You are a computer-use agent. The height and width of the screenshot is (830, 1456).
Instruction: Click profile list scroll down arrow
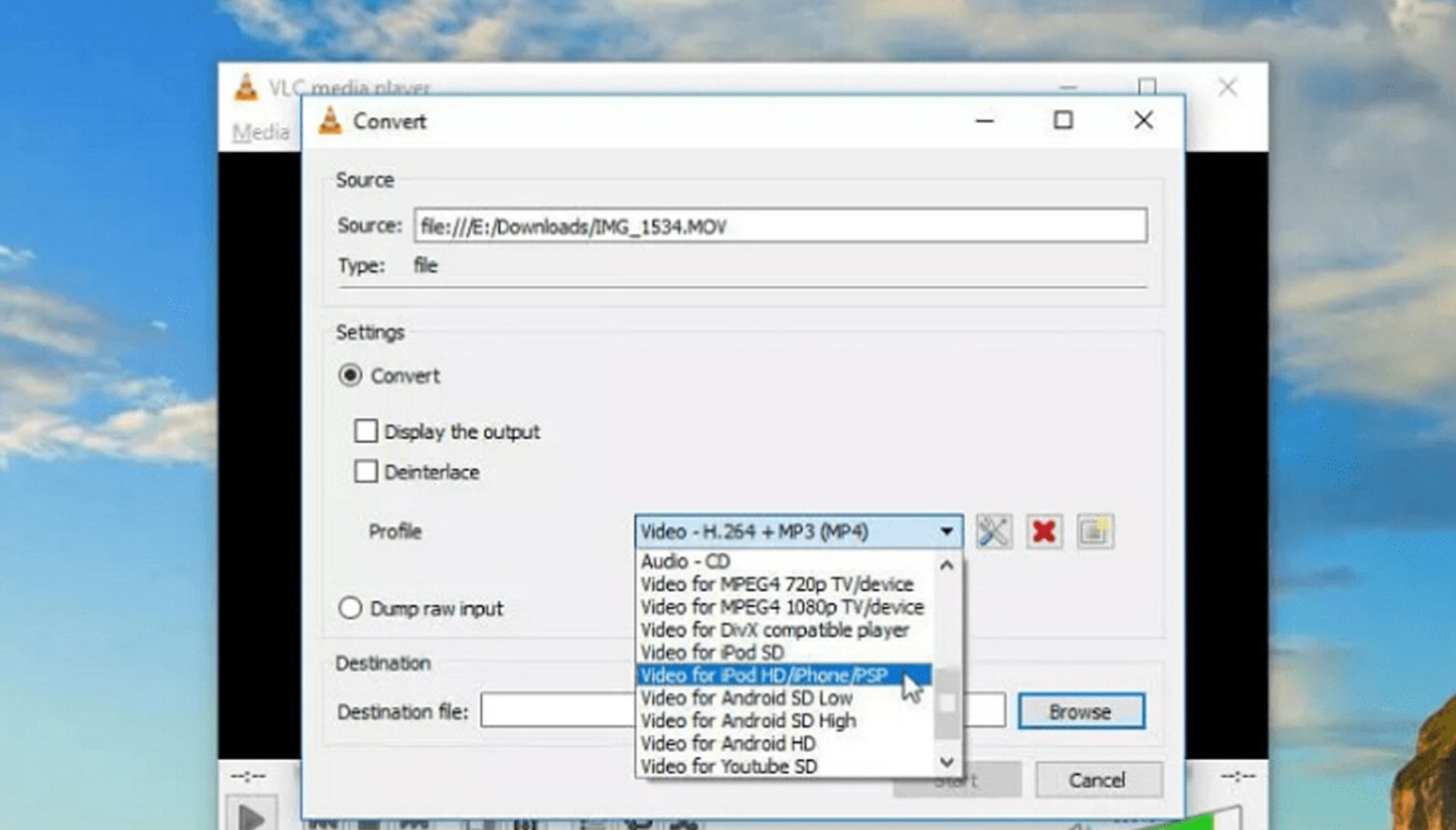946,762
